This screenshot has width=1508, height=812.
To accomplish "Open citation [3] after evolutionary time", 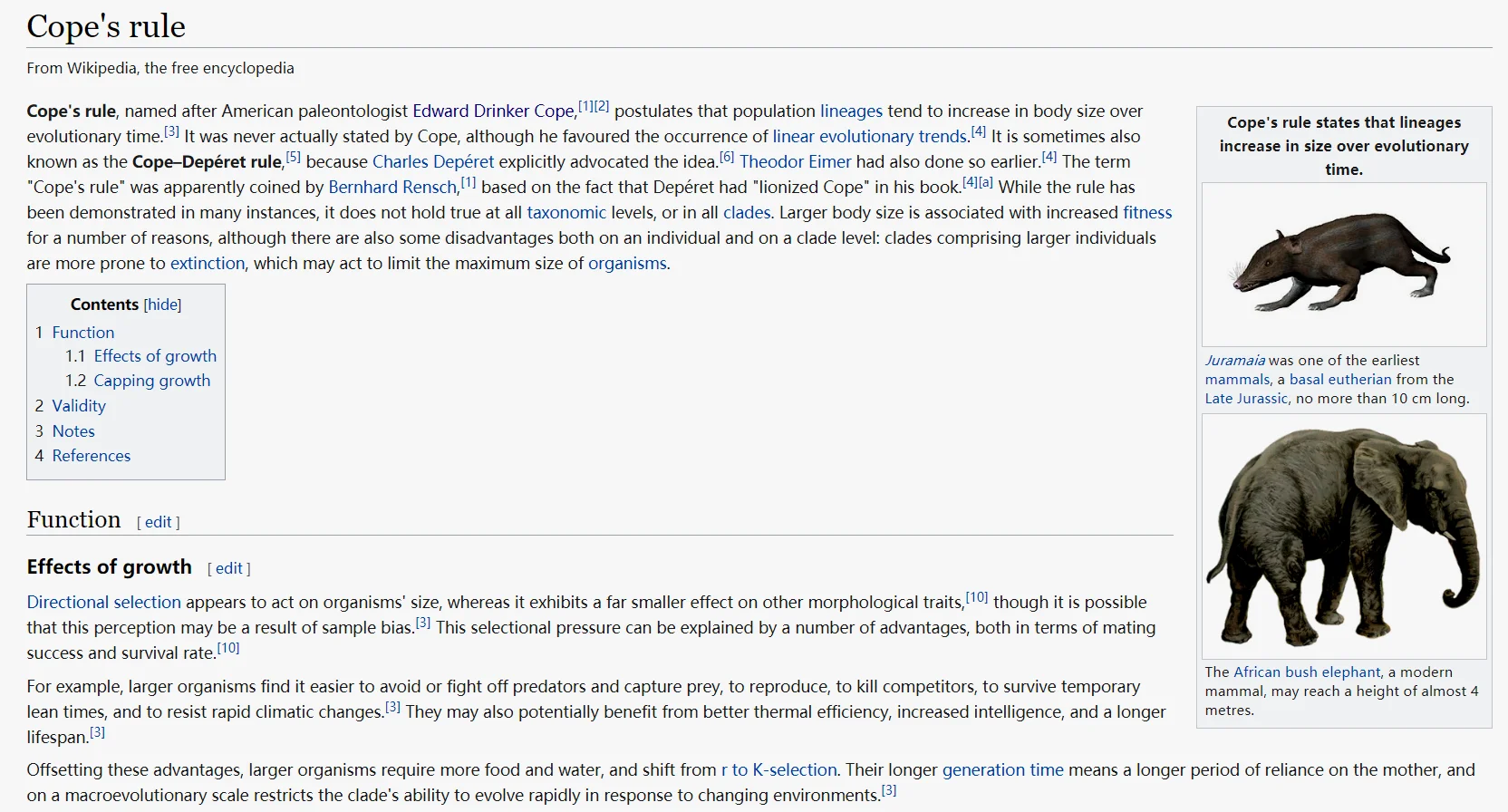I will pos(172,131).
